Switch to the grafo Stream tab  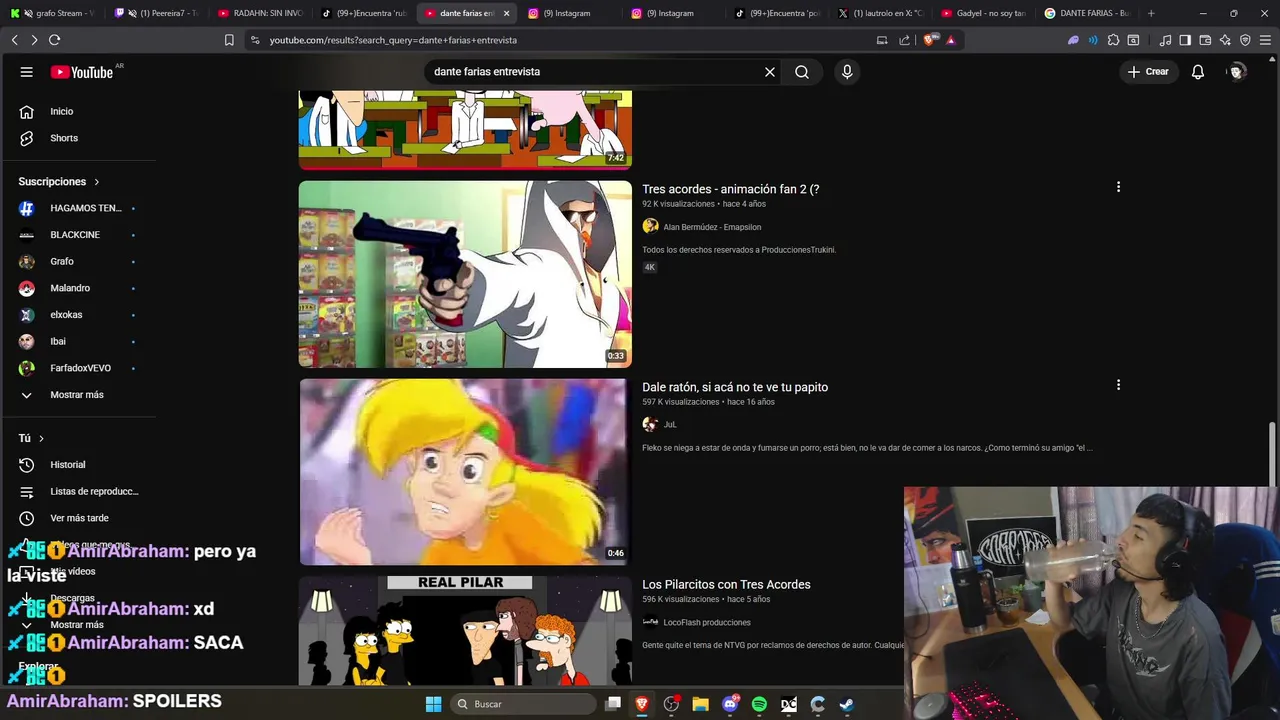(53, 13)
